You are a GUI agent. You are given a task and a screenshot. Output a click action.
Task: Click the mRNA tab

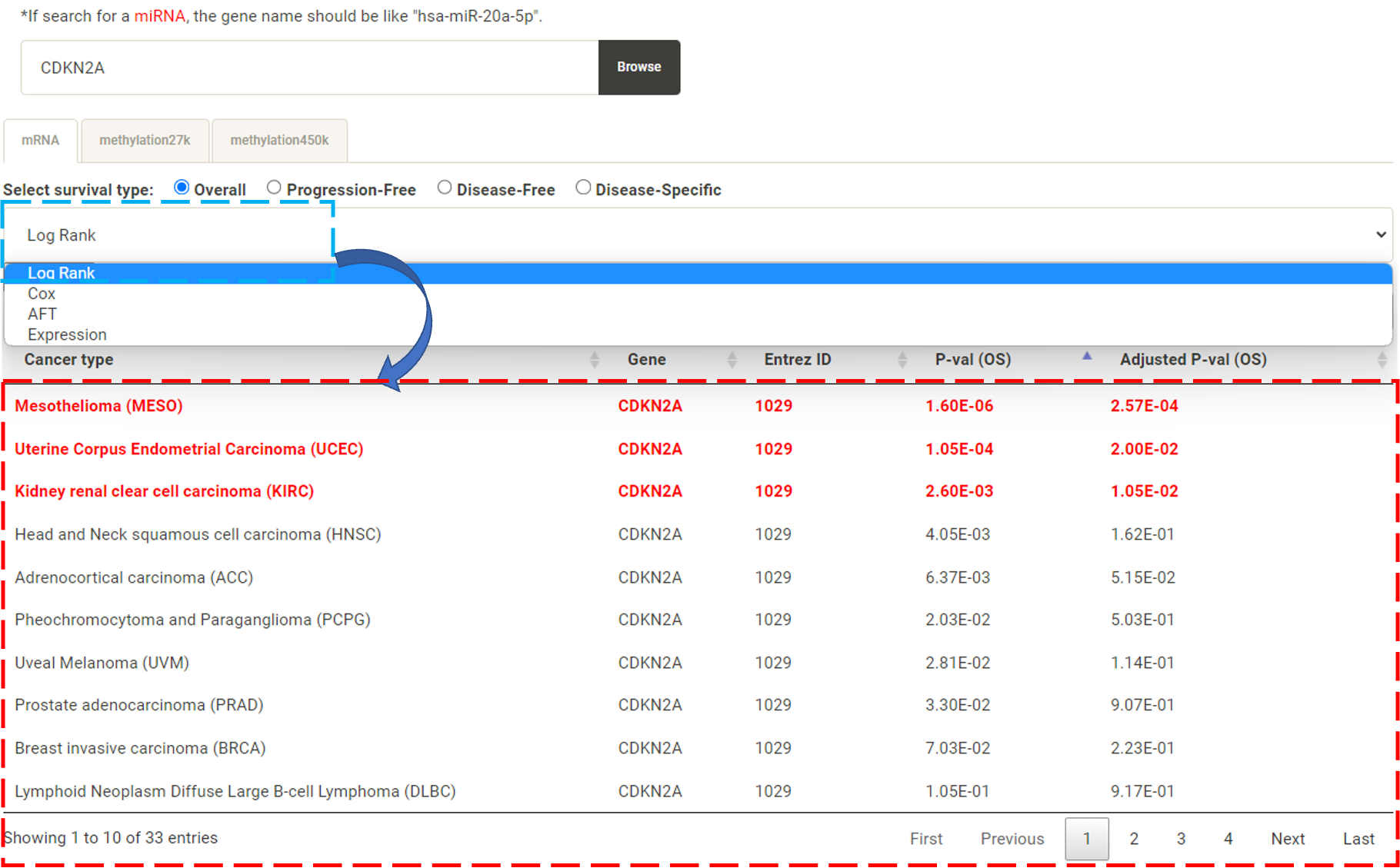point(40,140)
